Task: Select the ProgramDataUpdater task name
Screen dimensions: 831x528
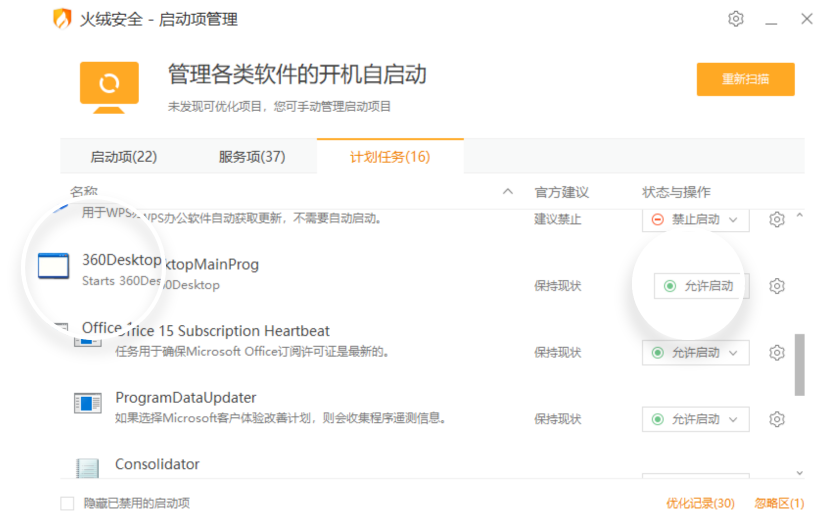Action: pos(185,398)
